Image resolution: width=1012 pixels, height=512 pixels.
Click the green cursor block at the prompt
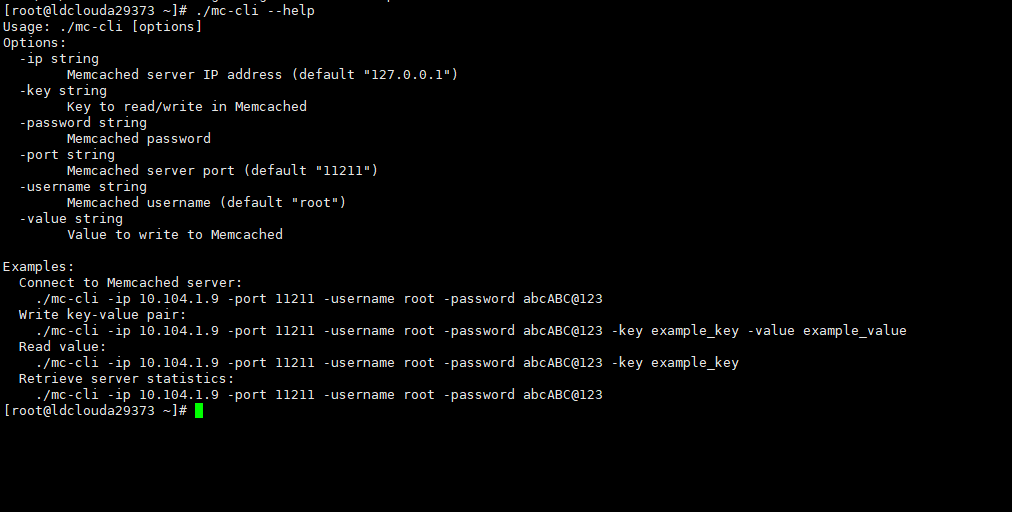(x=199, y=411)
